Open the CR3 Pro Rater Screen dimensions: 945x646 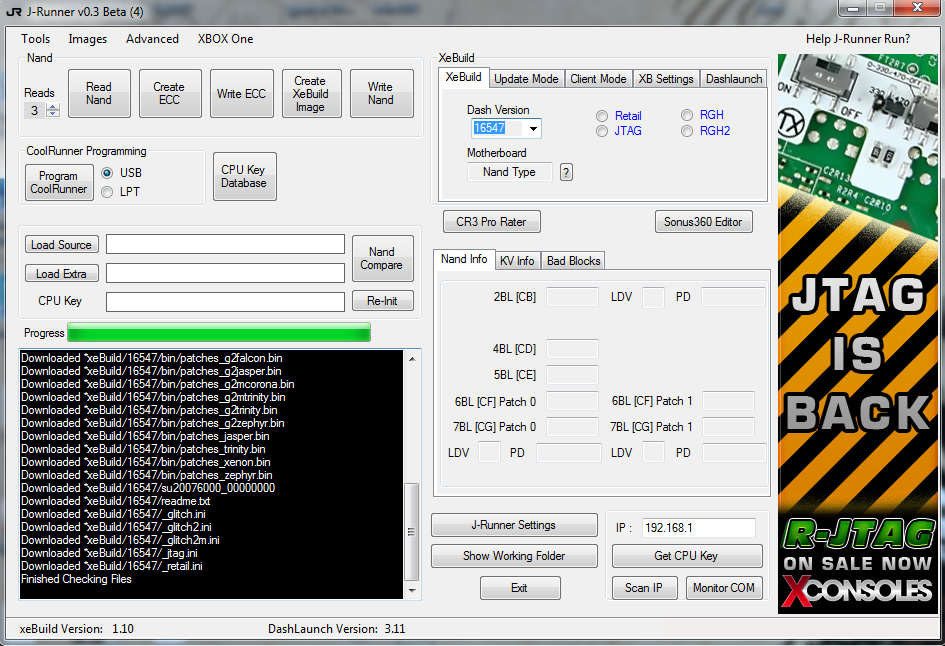pos(491,221)
